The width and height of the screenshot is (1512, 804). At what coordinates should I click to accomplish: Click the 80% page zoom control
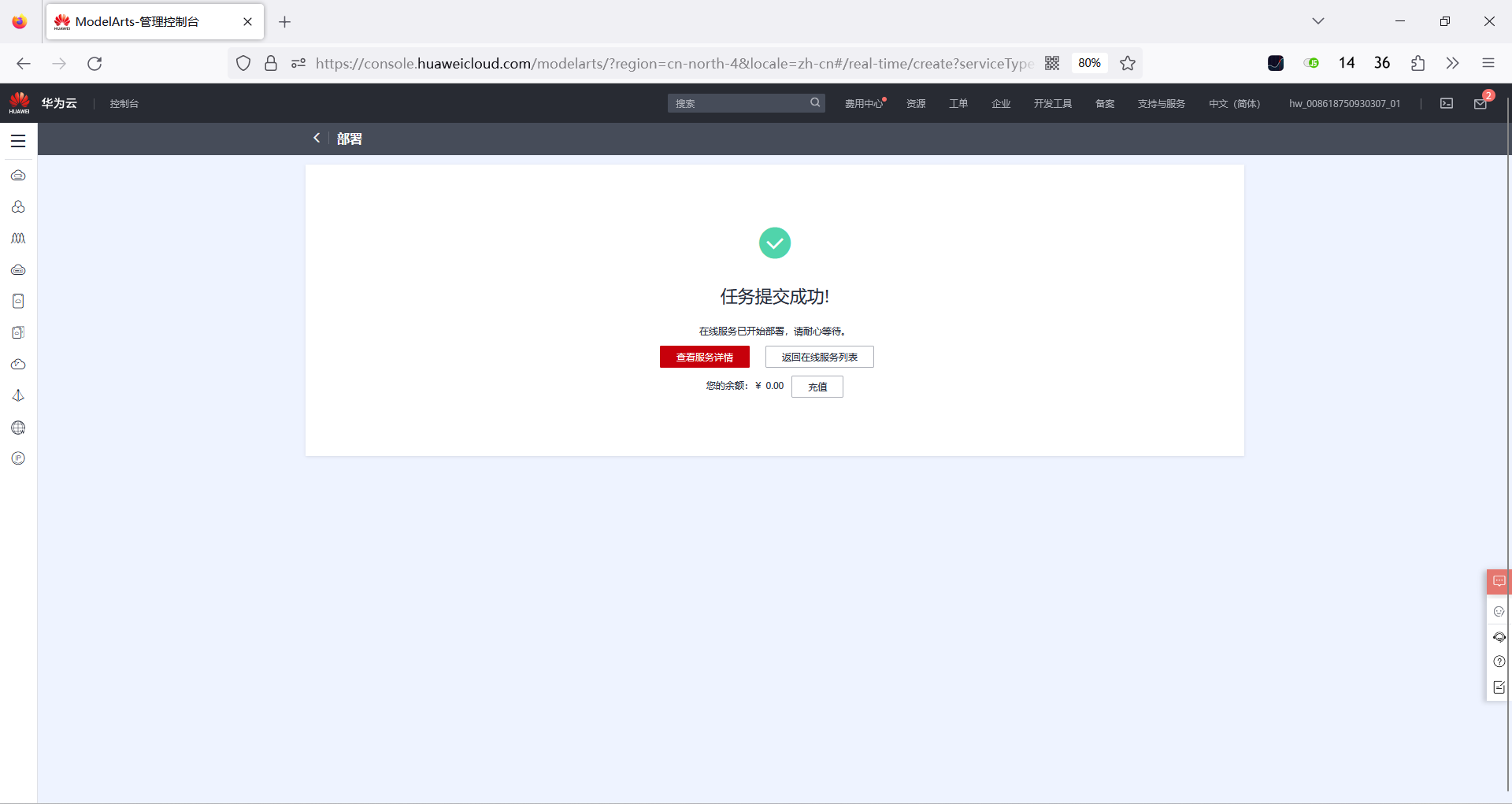[1089, 63]
